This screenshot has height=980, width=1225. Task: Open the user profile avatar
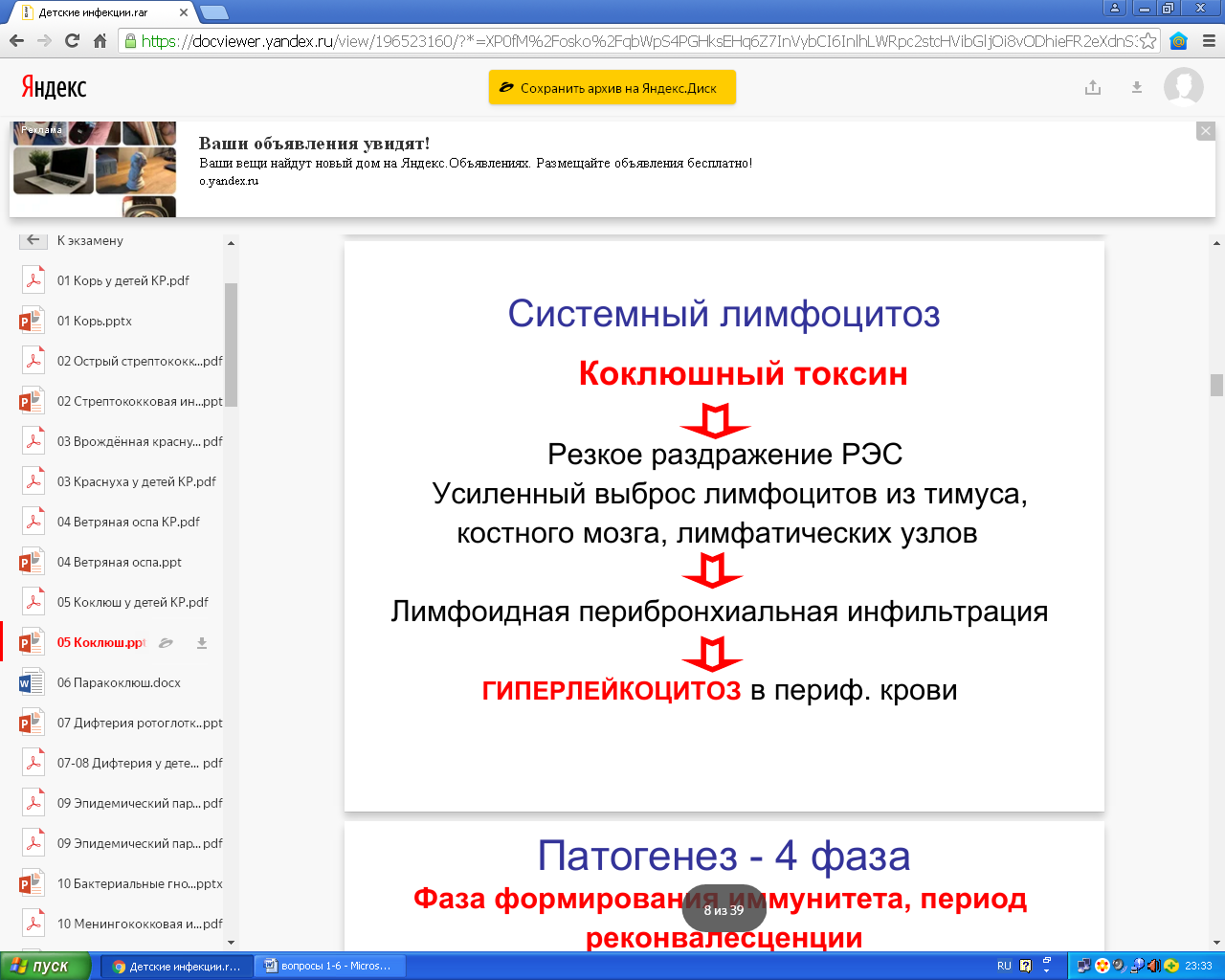click(x=1183, y=87)
